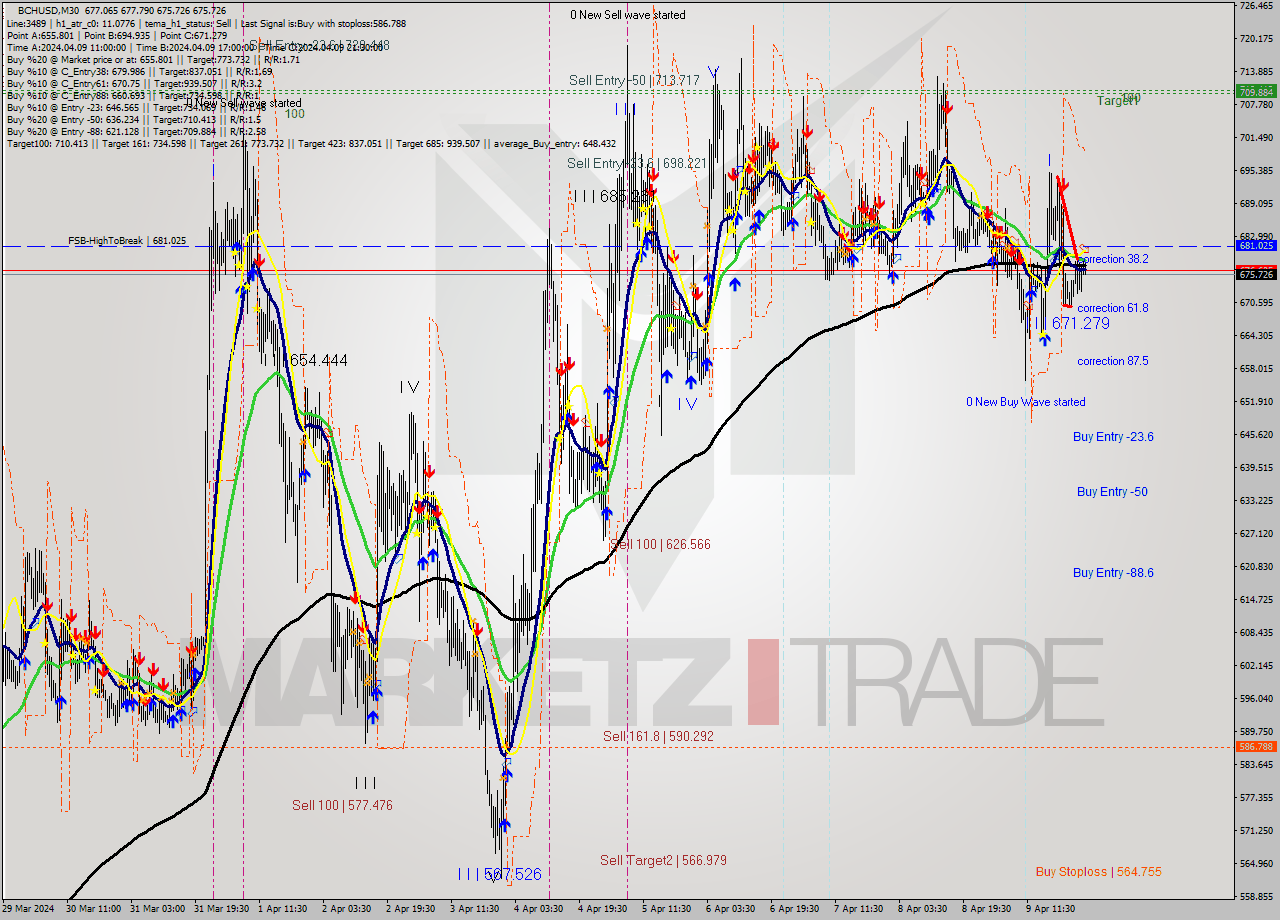Screen dimensions: 1280x920
Task: Click the 675.726 current price tag on axis
Action: click(1256, 274)
